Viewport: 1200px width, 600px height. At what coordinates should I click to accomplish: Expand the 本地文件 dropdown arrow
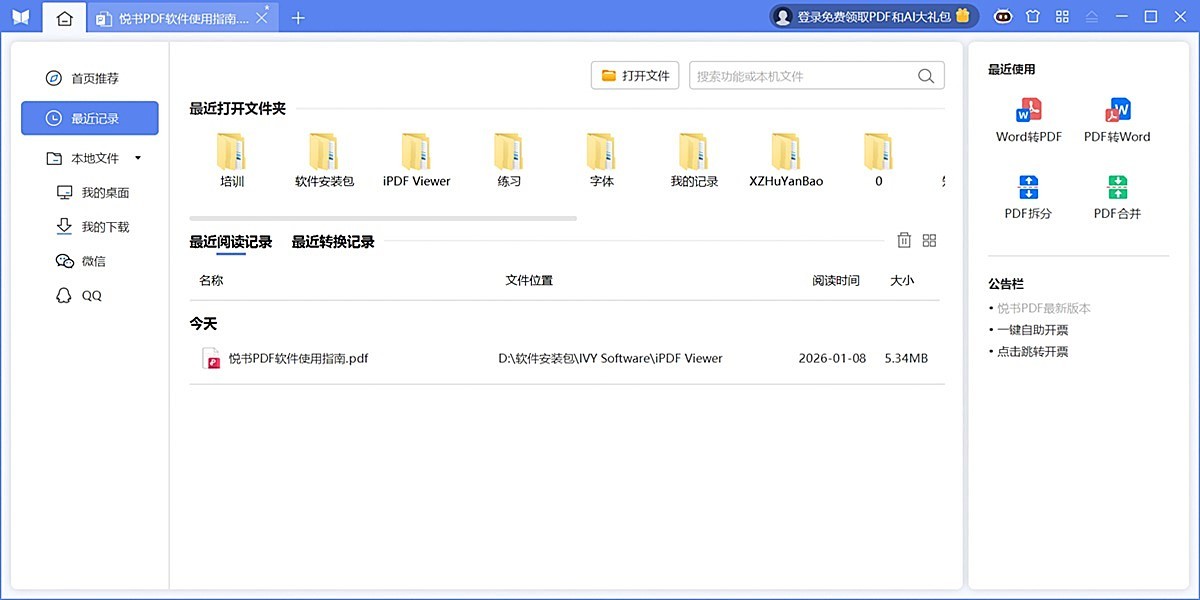[138, 158]
